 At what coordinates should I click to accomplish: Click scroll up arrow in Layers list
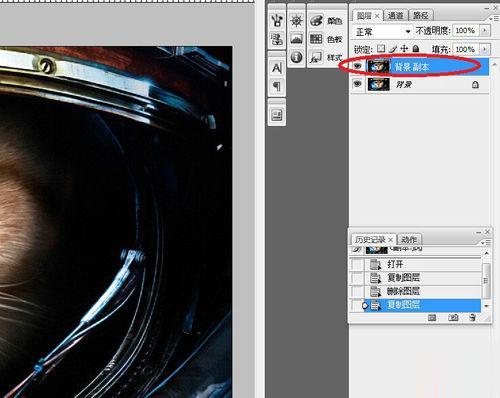[494, 64]
